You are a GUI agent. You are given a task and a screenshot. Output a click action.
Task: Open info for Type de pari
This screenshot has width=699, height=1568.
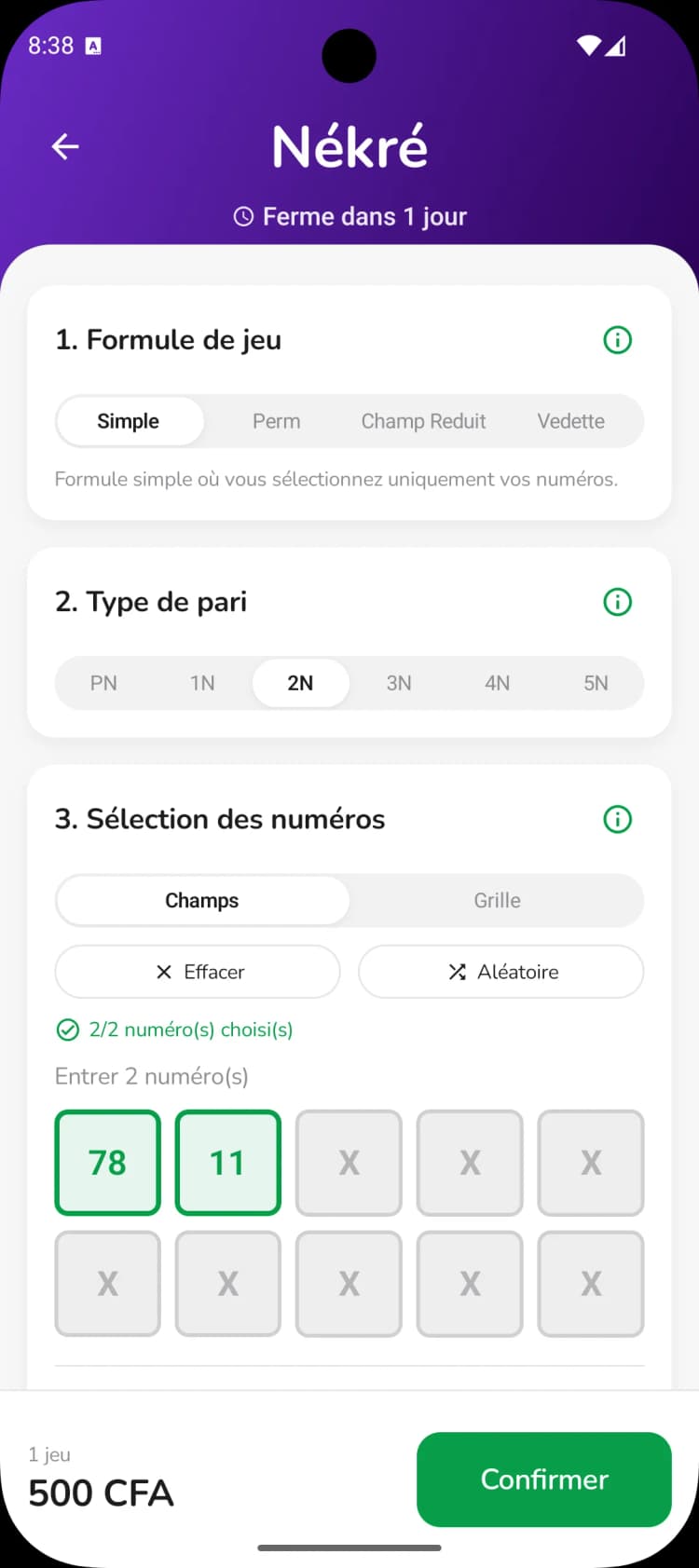click(617, 602)
